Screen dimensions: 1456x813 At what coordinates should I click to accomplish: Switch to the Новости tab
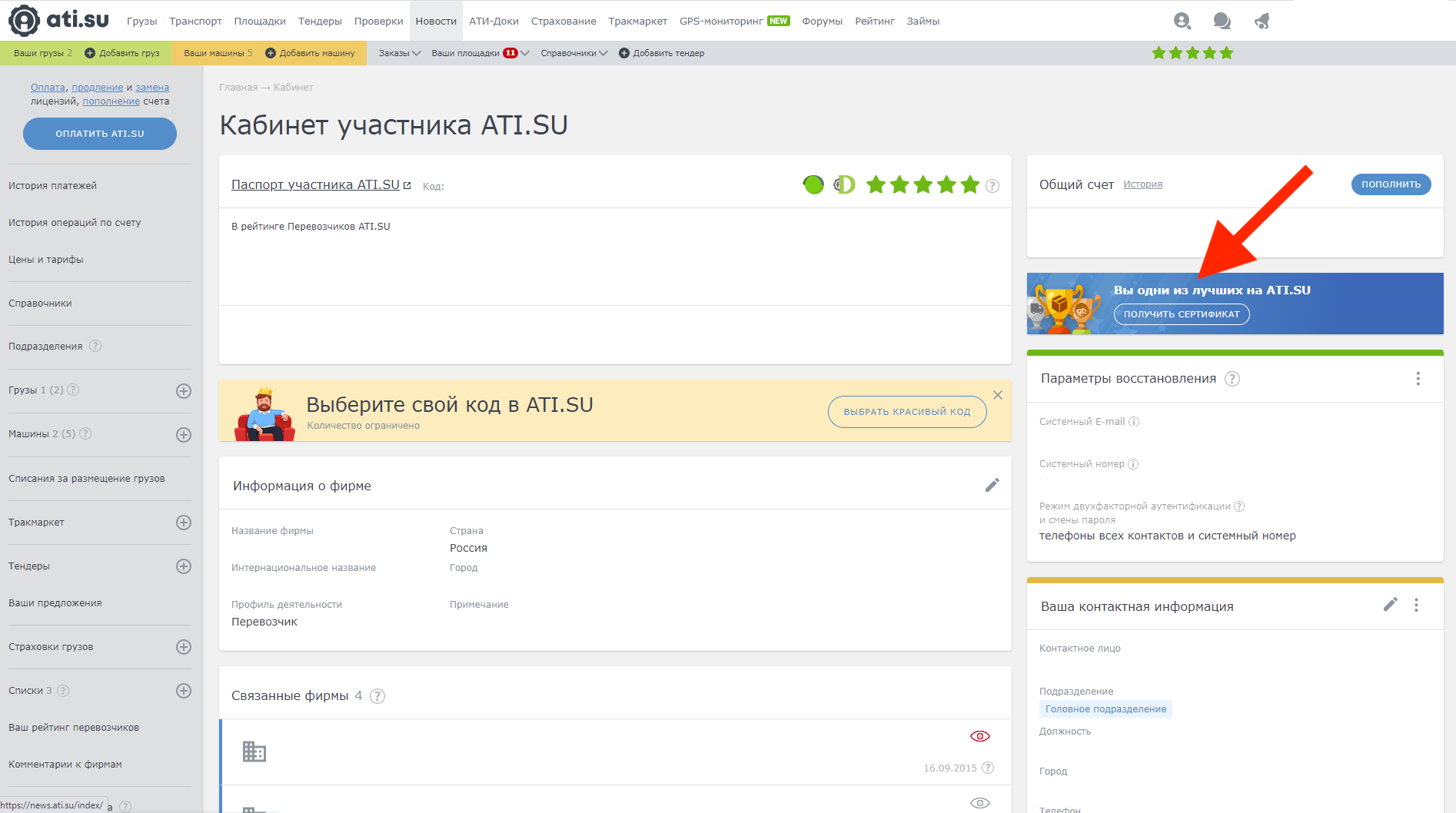pyautogui.click(x=436, y=21)
